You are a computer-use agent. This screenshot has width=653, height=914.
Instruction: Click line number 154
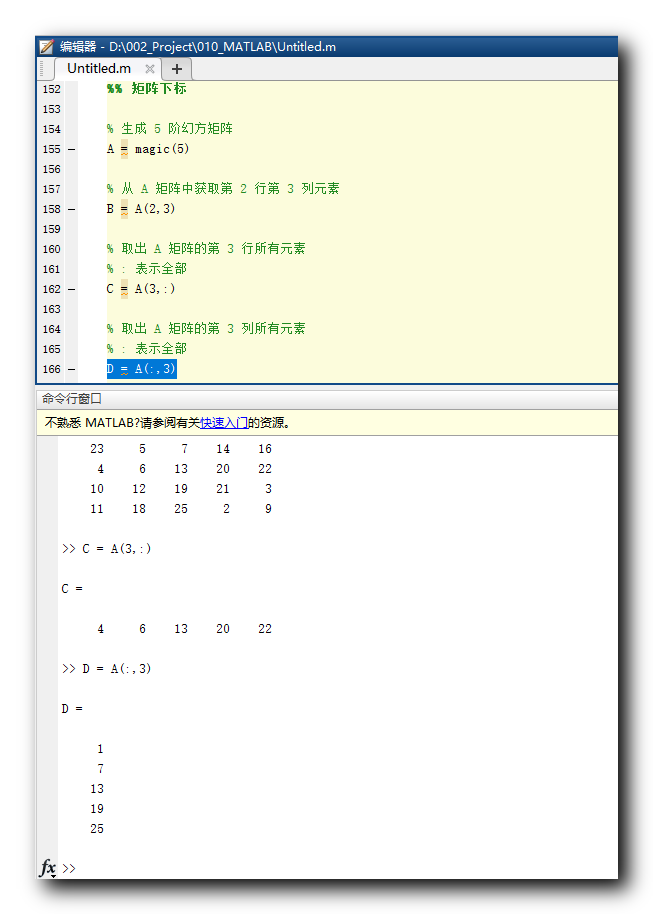tap(51, 129)
